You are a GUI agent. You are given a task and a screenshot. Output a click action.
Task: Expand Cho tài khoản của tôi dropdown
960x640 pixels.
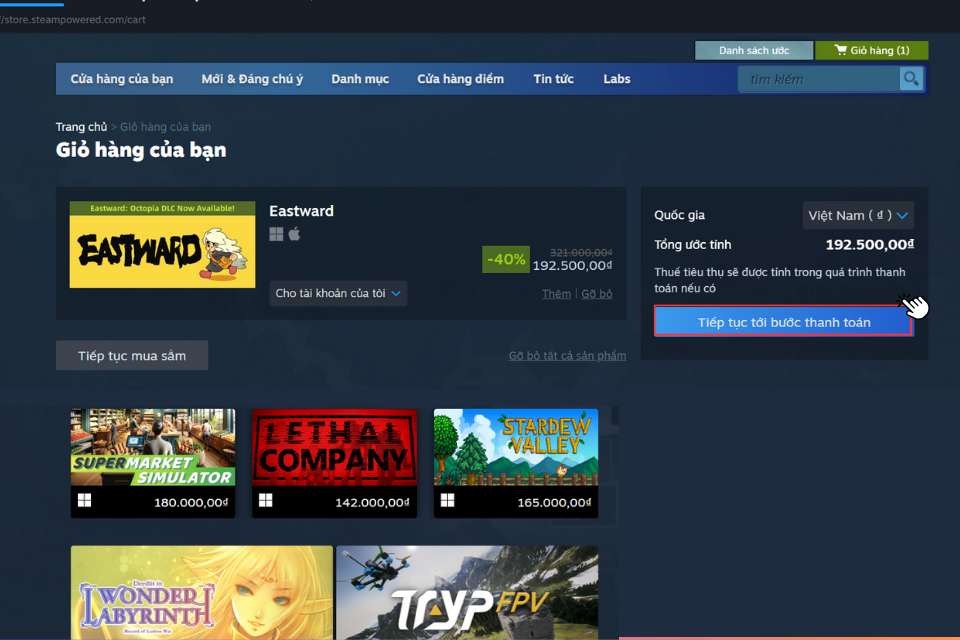[x=338, y=293]
